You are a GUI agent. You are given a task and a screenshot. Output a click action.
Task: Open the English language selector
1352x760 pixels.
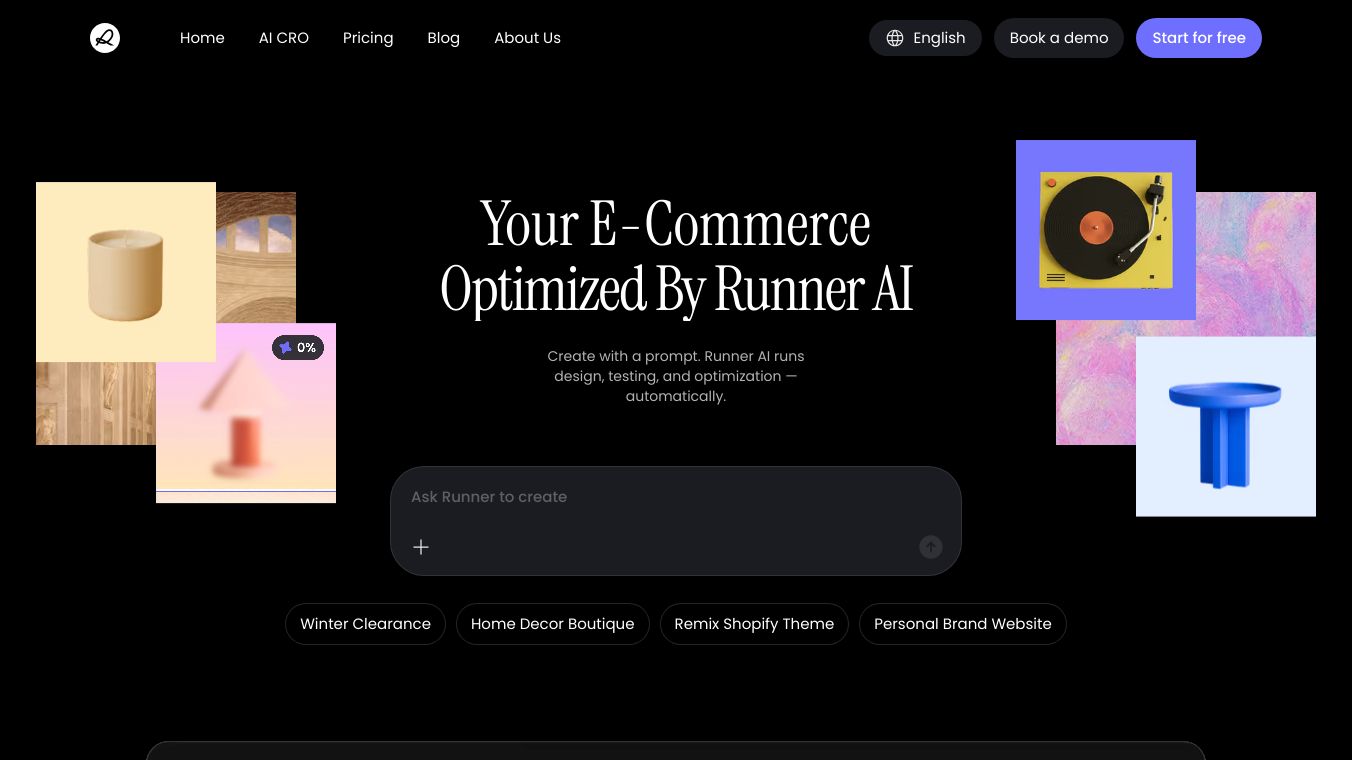[x=925, y=38]
